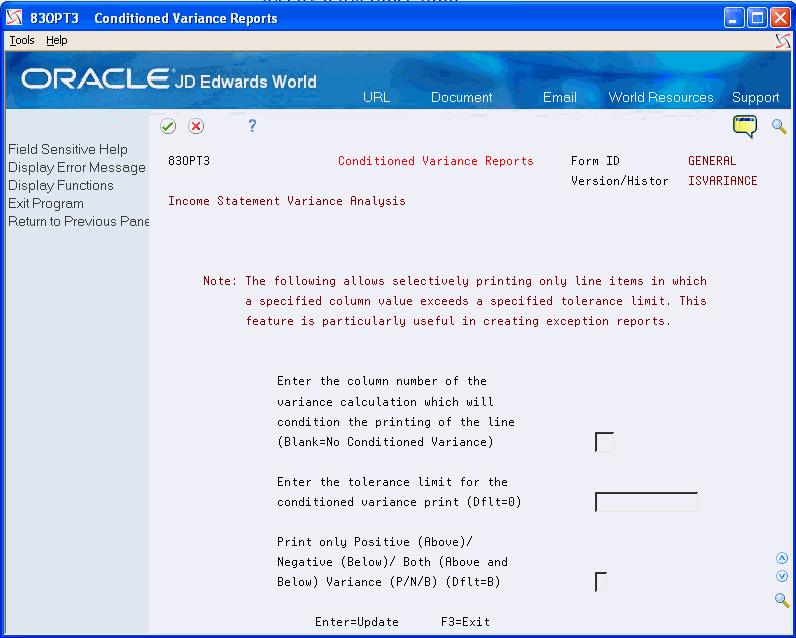Select Return to Previous Panel in the sidebar
Image resolution: width=796 pixels, height=638 pixels.
78,221
